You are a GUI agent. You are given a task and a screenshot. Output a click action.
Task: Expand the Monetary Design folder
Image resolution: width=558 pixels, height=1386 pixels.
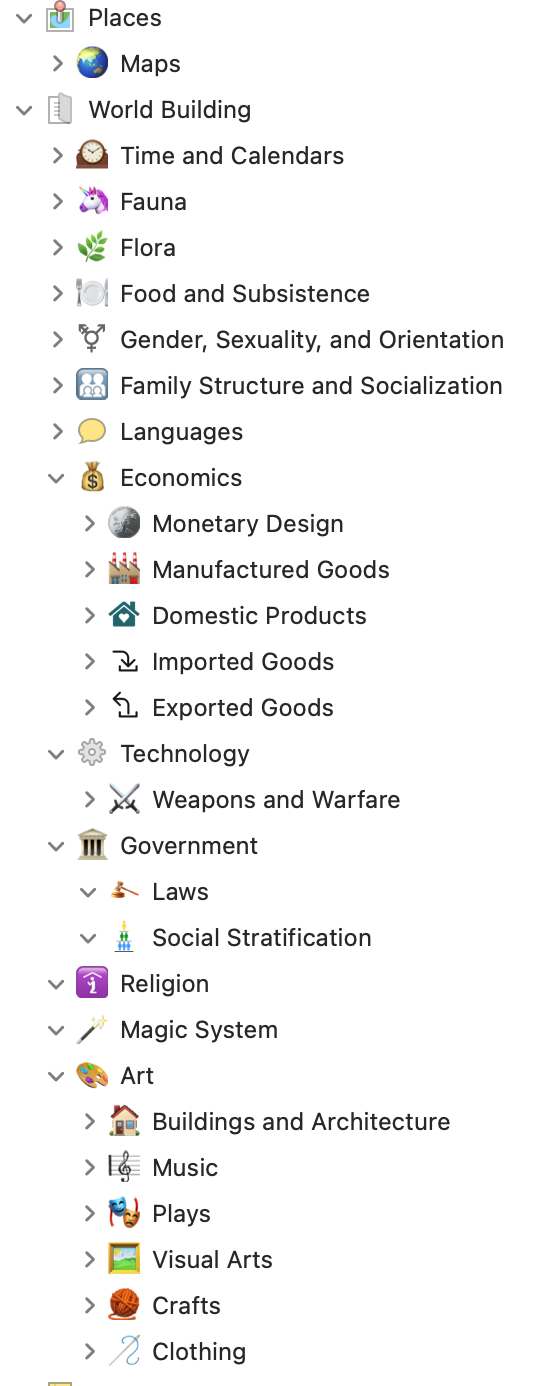coord(89,524)
